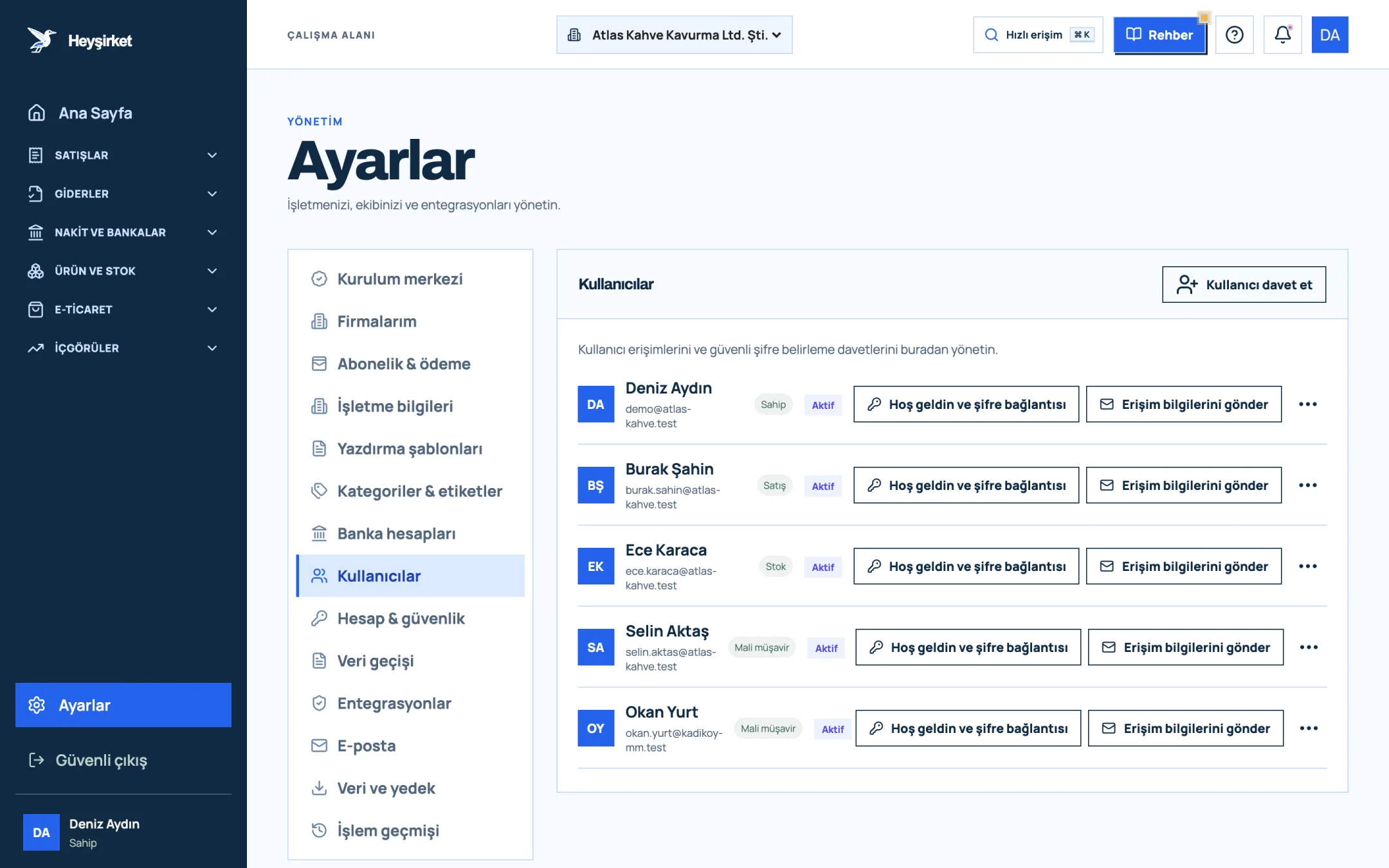
Task: Open Veri ve yedek settings tab
Action: point(410,788)
